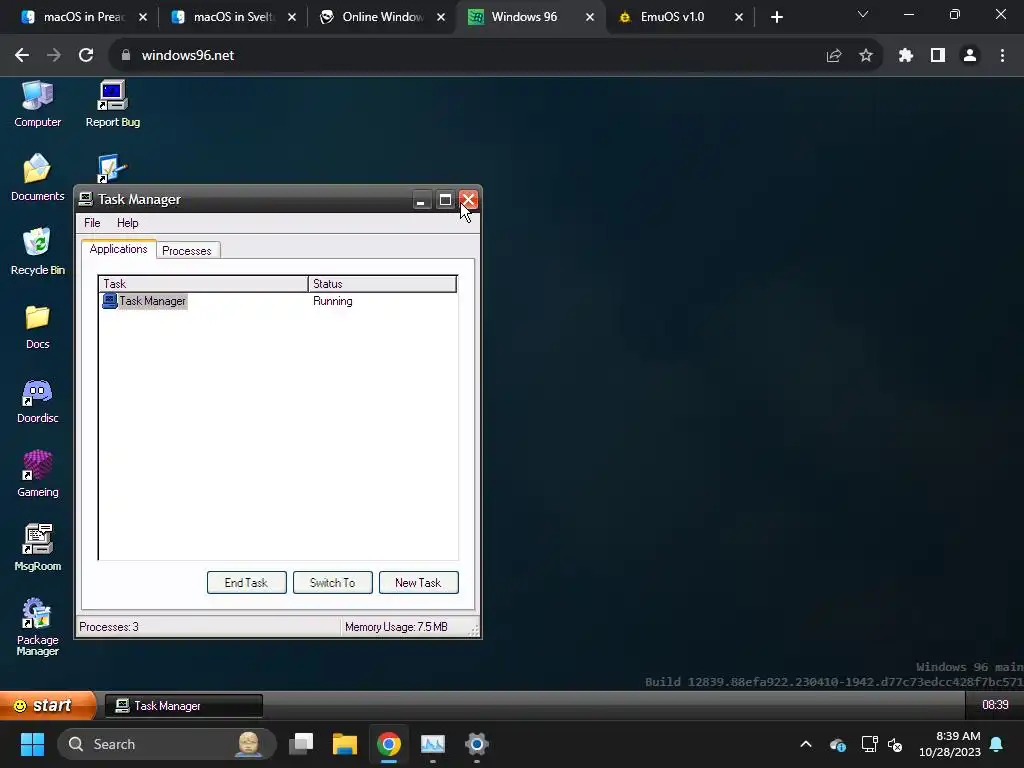This screenshot has width=1024, height=768.
Task: Close the Task Manager window
Action: click(x=468, y=200)
